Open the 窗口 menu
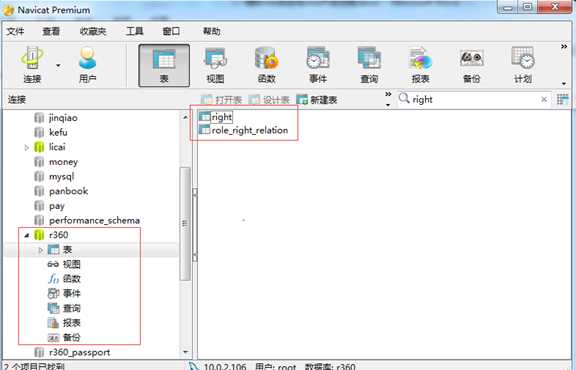Screen dimensions: 576x370 pyautogui.click(x=171, y=31)
